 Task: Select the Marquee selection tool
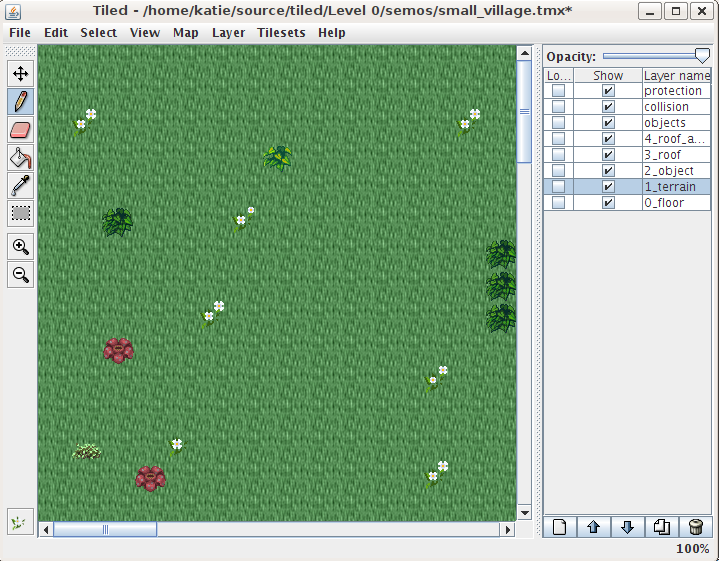click(x=20, y=212)
